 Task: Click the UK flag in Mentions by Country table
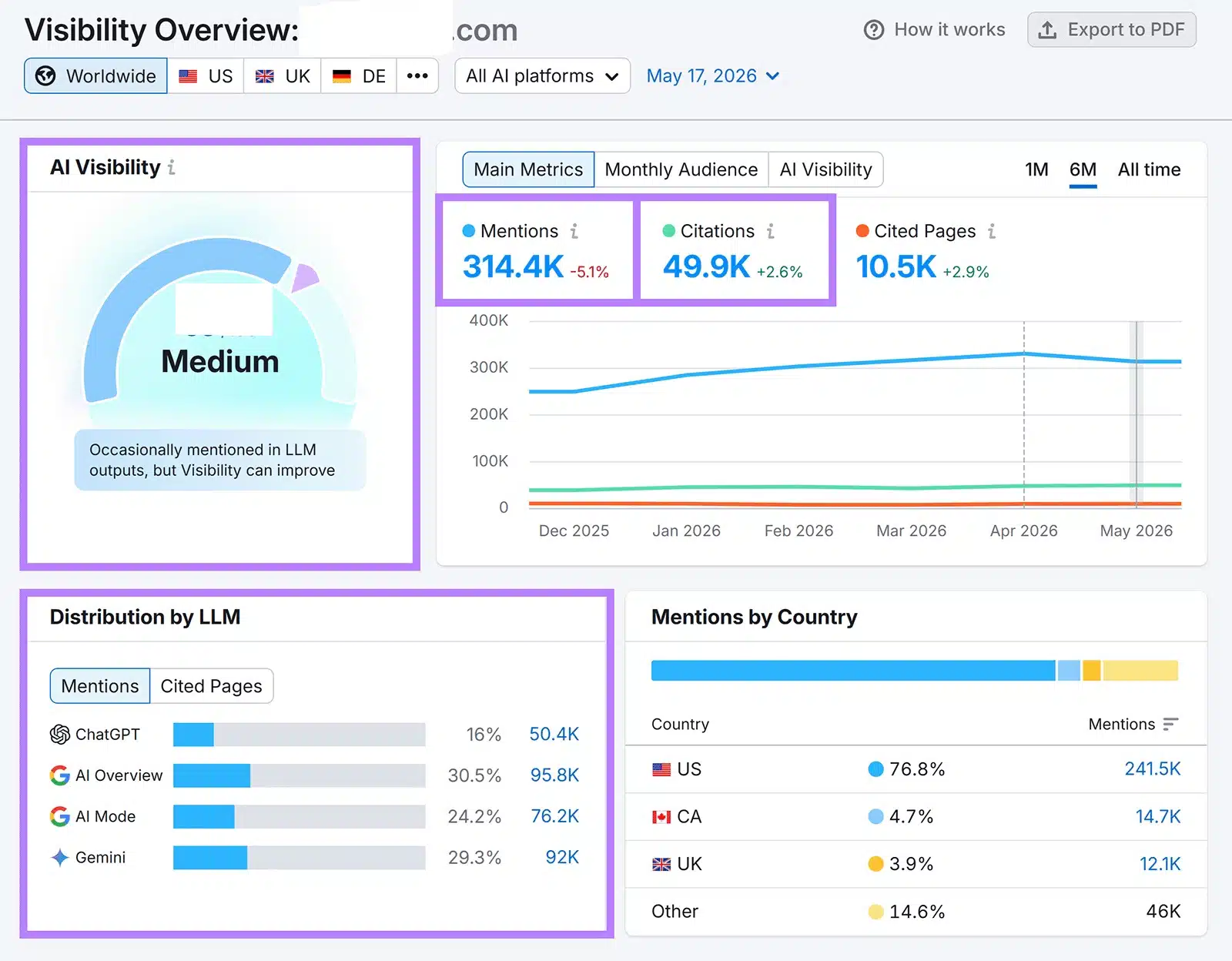click(x=661, y=865)
